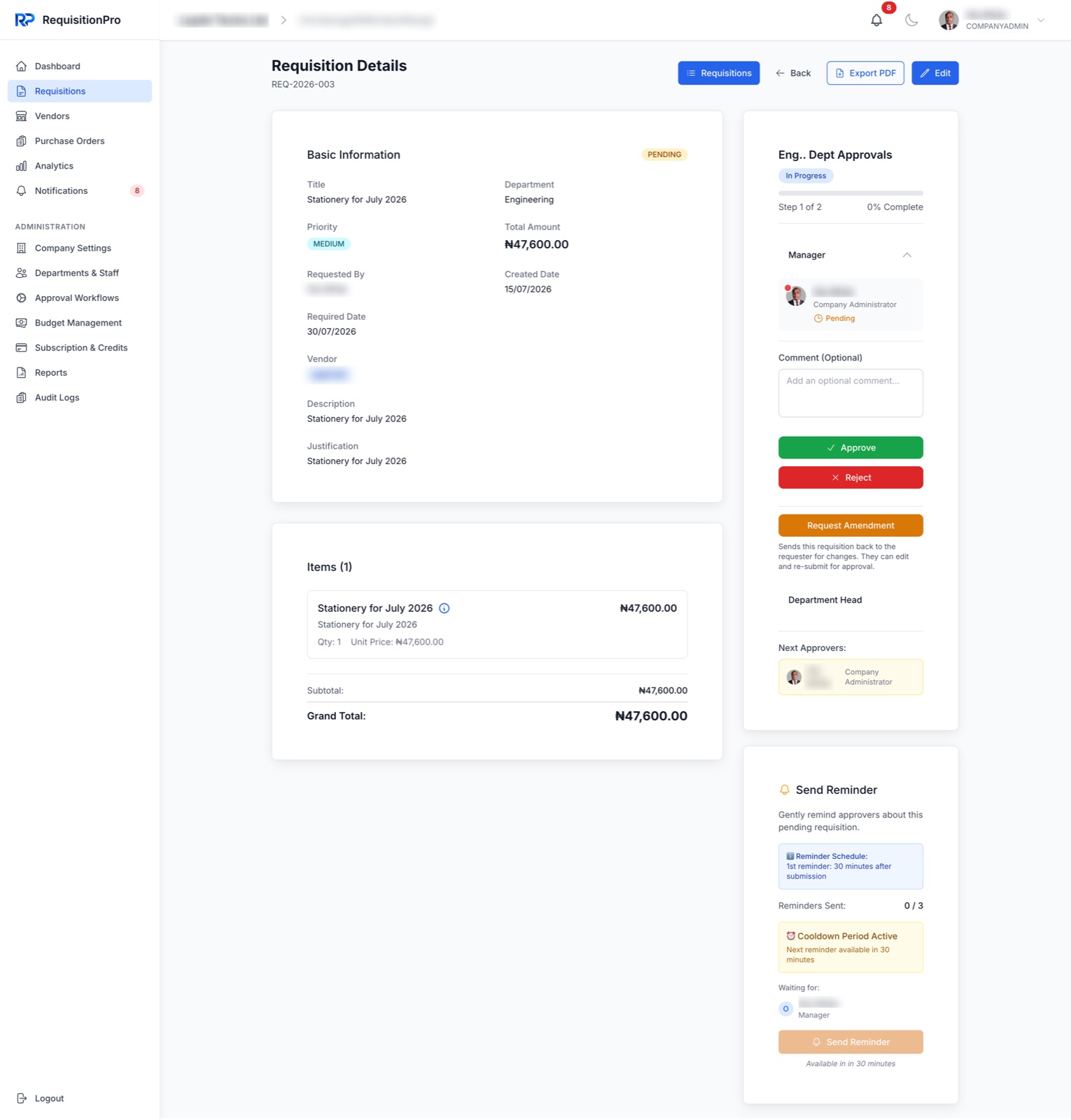The width and height of the screenshot is (1071, 1120).
Task: Select Requisitions in the sidebar
Action: 80,91
